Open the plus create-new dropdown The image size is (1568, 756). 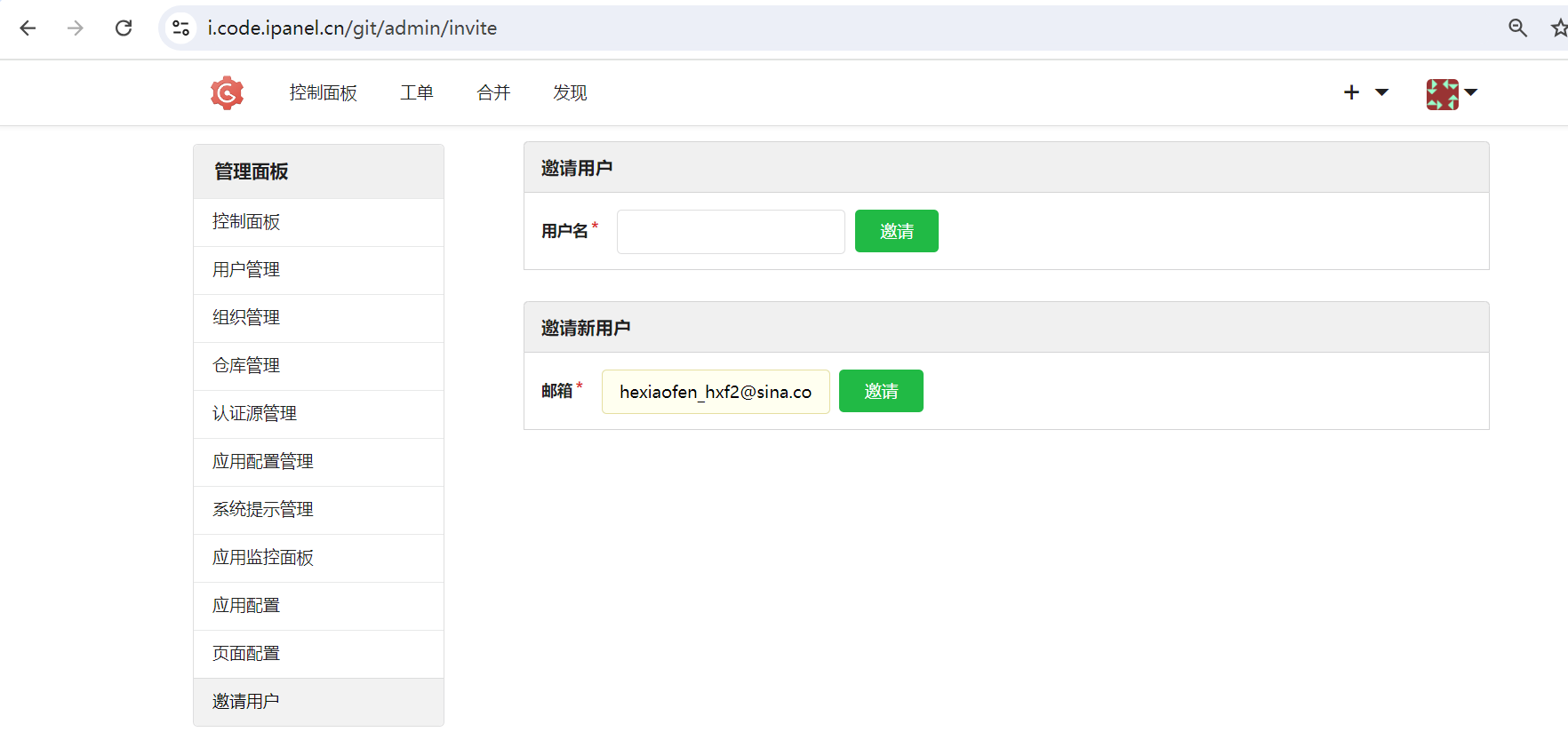(1364, 92)
